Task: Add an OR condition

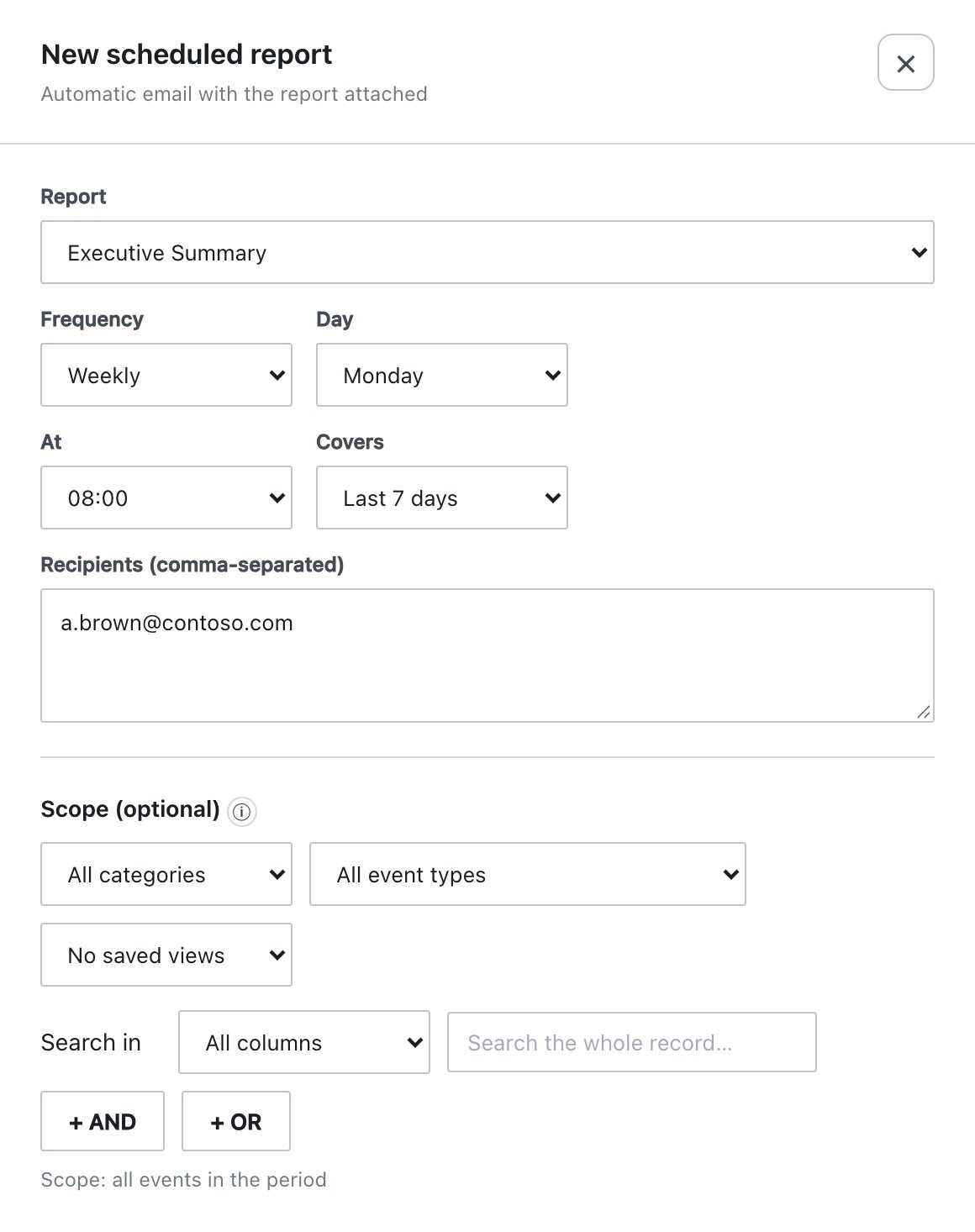Action: (x=236, y=1121)
